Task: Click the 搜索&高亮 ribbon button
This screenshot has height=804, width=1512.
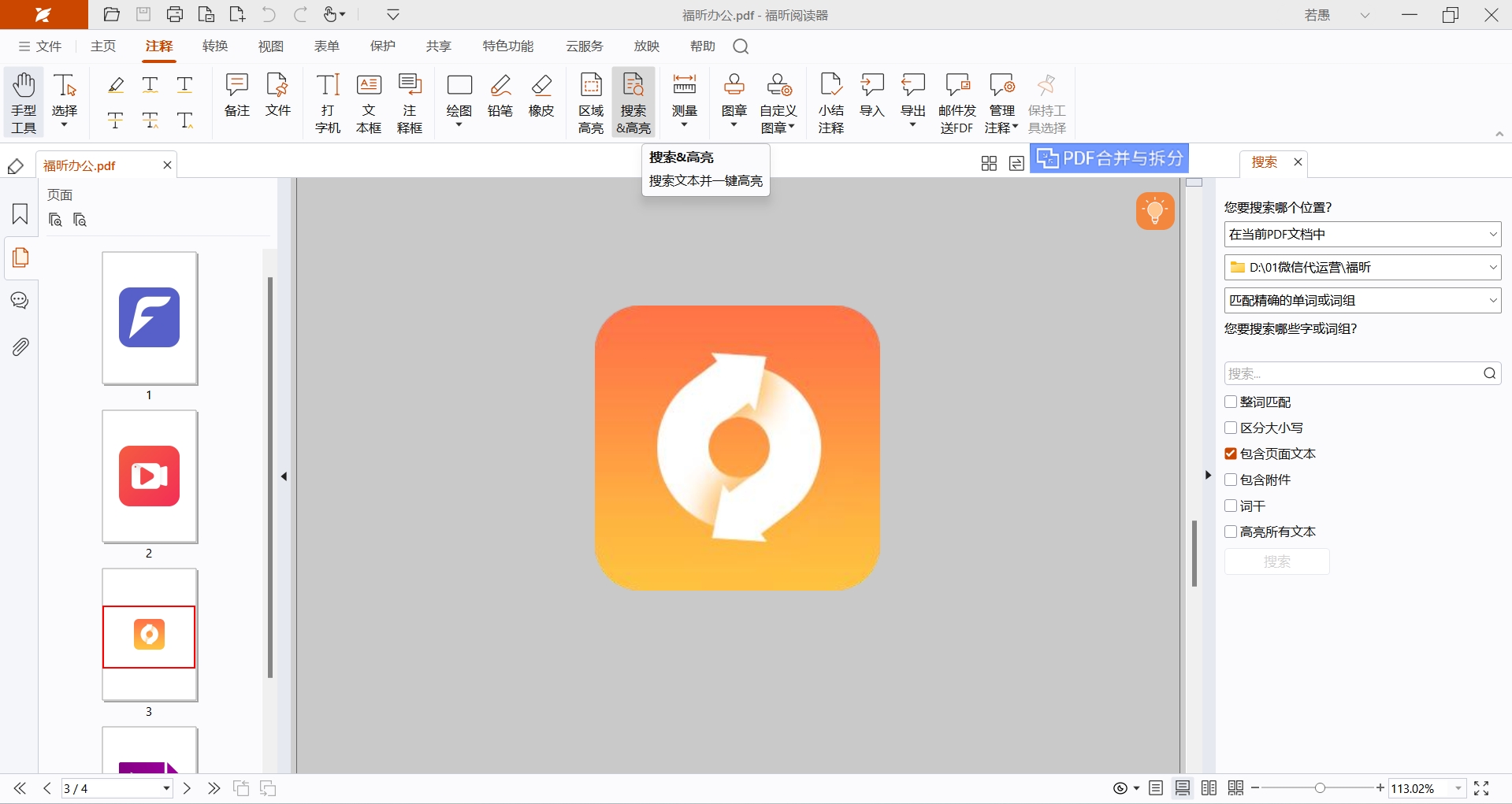Action: 633,103
